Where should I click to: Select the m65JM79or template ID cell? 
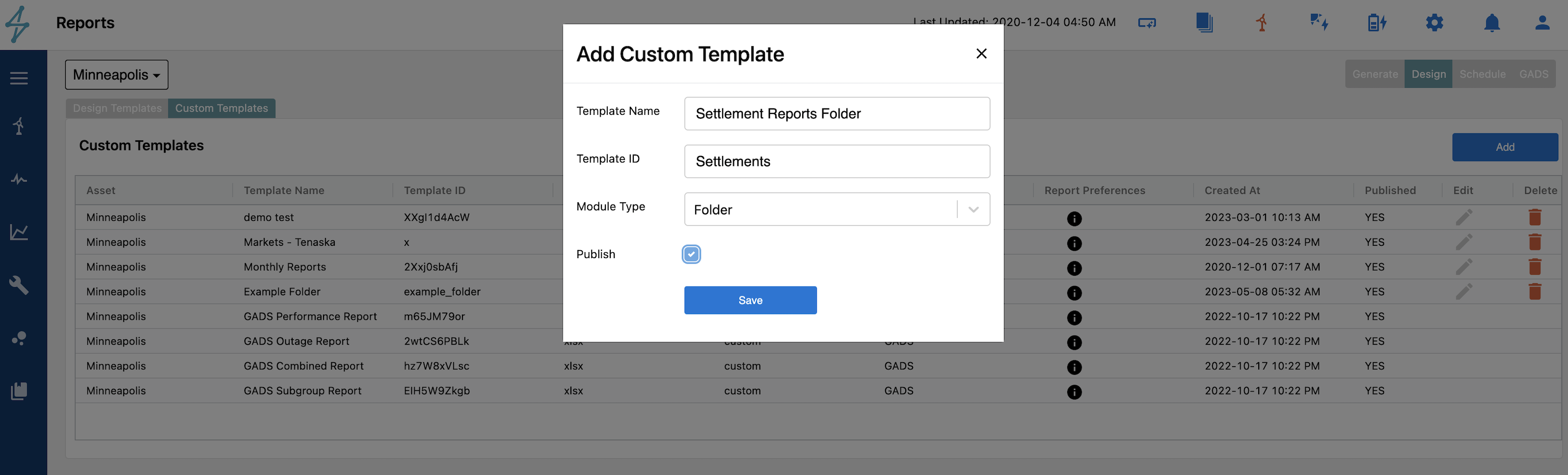(434, 317)
